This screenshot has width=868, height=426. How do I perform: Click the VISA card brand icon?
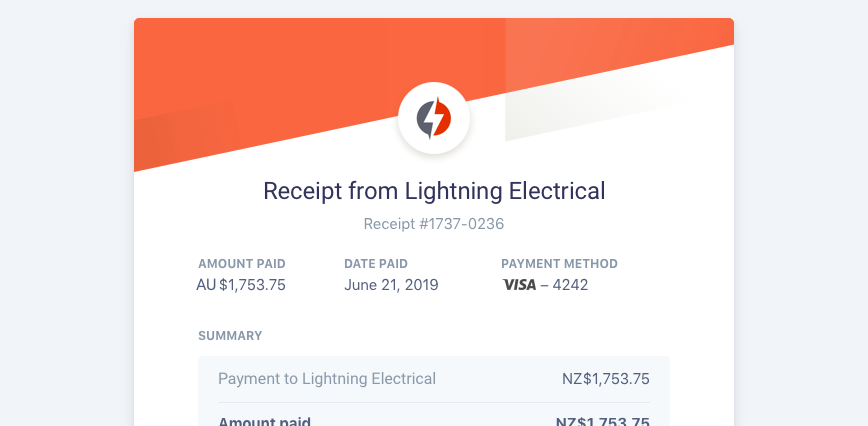click(x=519, y=285)
